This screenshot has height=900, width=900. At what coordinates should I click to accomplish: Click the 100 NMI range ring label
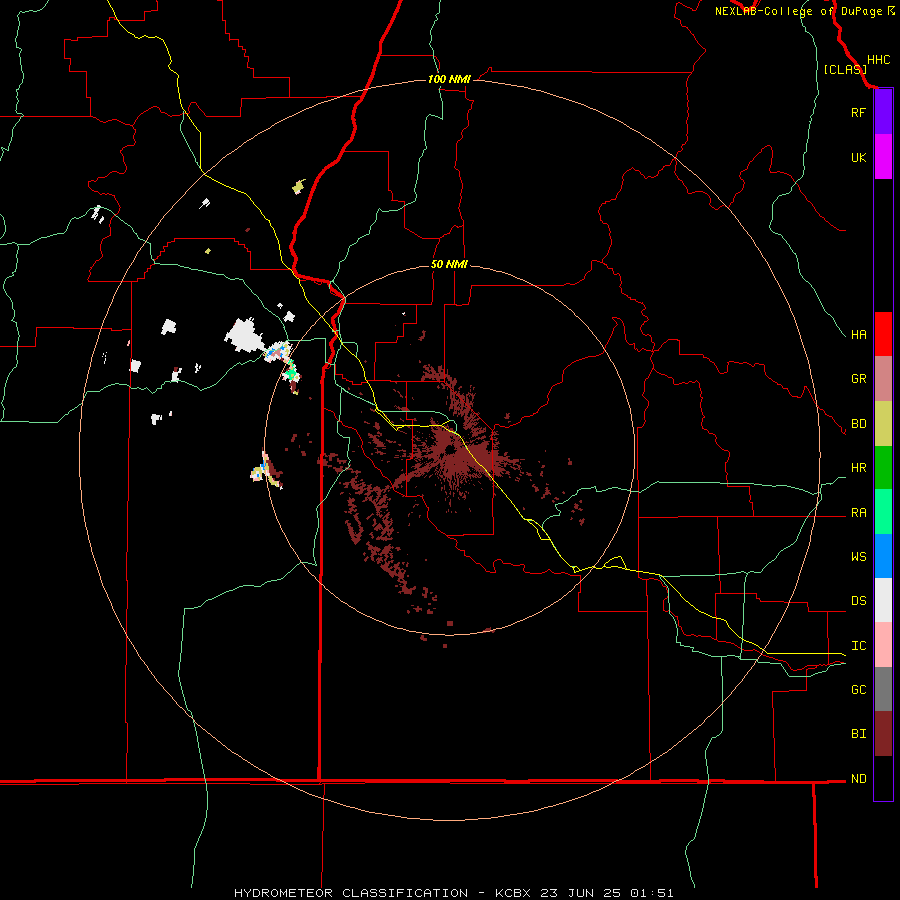449,79
